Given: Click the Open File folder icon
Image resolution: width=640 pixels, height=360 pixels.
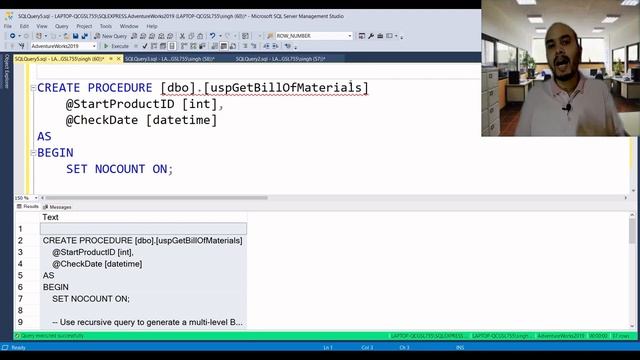Looking at the screenshot, I should tap(66, 36).
